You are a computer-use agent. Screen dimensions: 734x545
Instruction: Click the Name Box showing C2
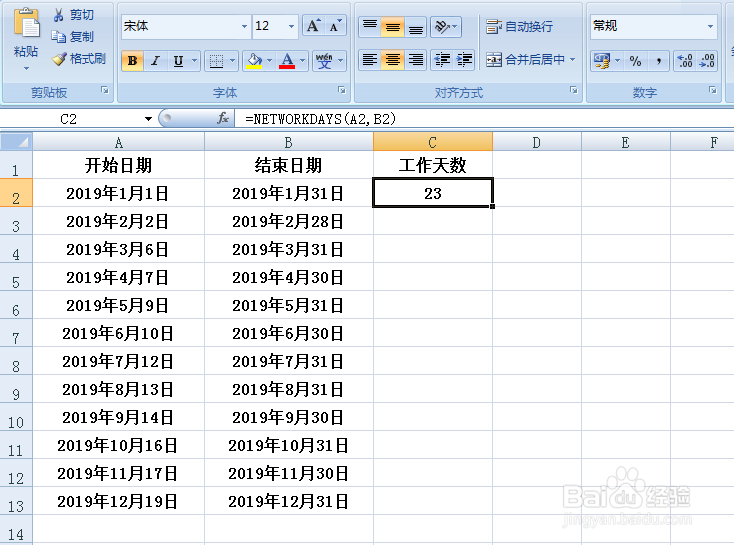(70, 119)
